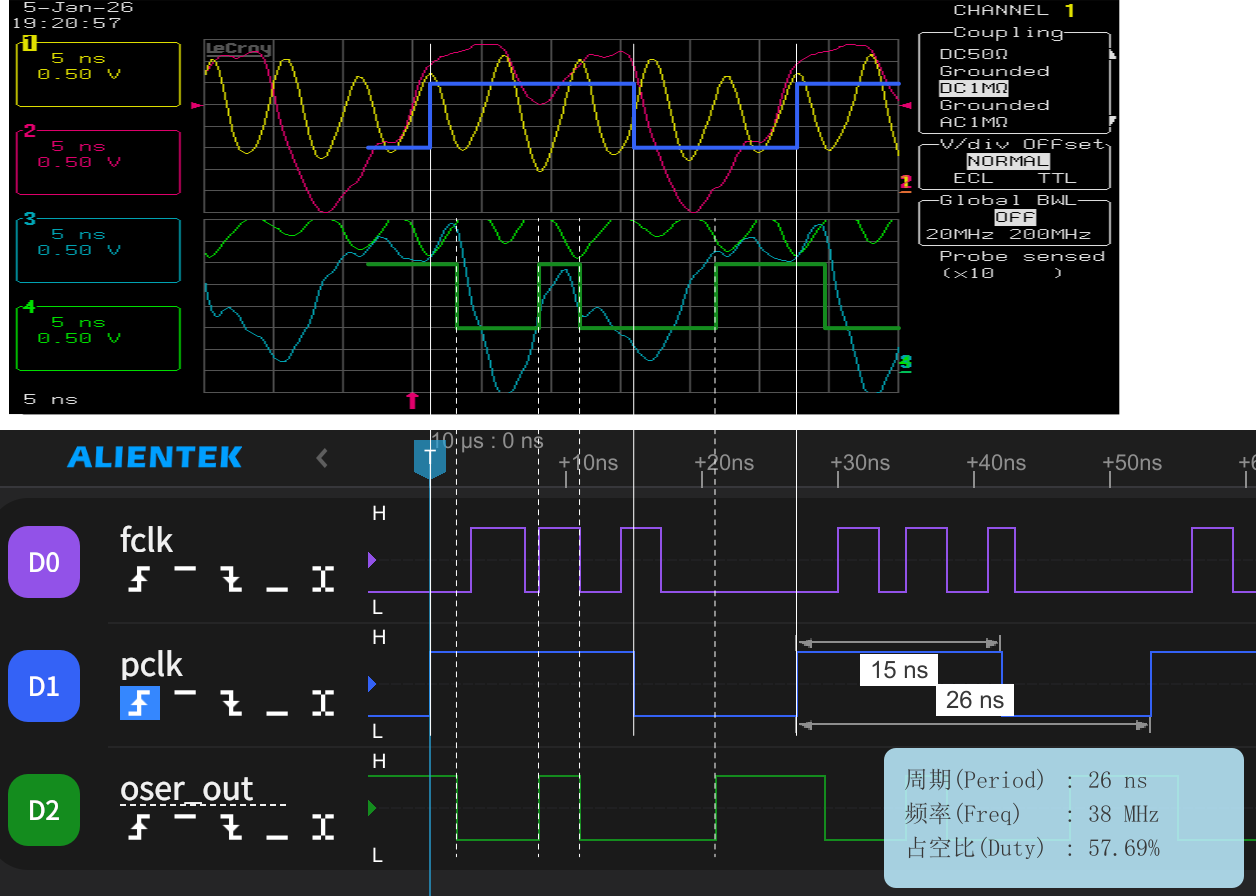Collapse panel with the left chevron
Image resolution: width=1256 pixels, height=896 pixels.
pos(322,458)
